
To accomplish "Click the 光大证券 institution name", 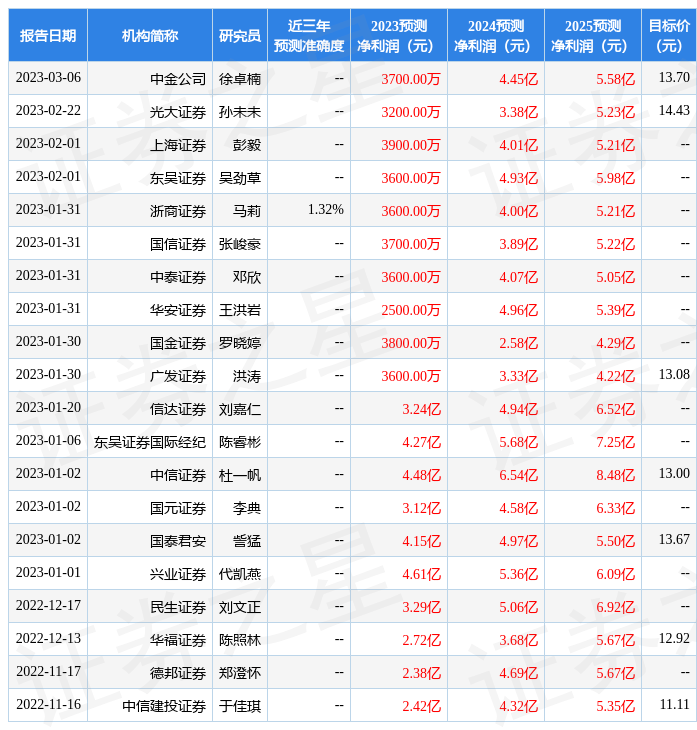I will [178, 112].
